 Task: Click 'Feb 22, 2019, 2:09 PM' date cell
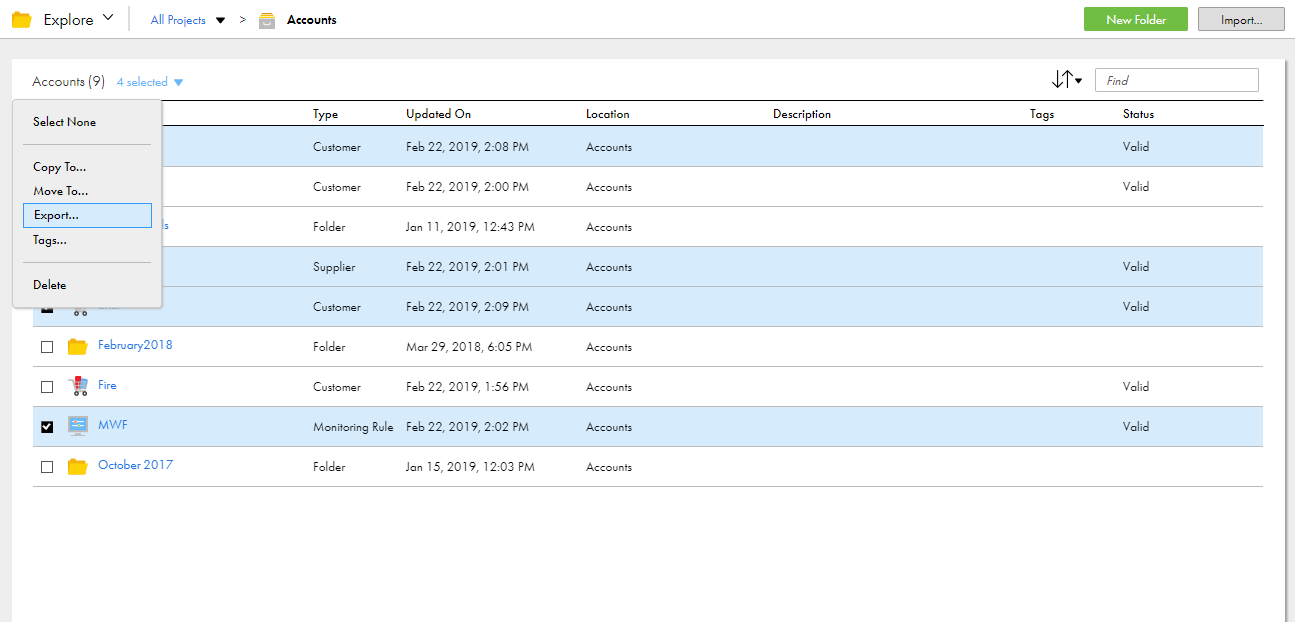tap(467, 307)
